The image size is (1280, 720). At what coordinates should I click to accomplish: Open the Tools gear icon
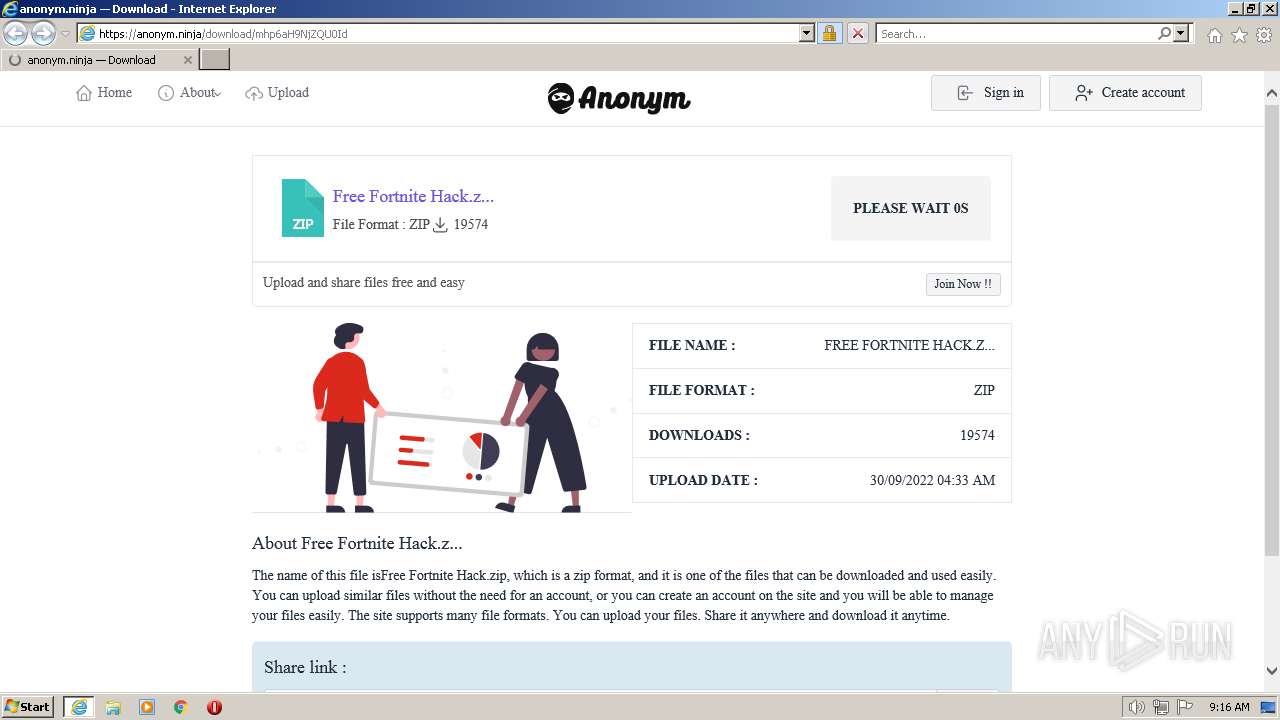pyautogui.click(x=1264, y=35)
